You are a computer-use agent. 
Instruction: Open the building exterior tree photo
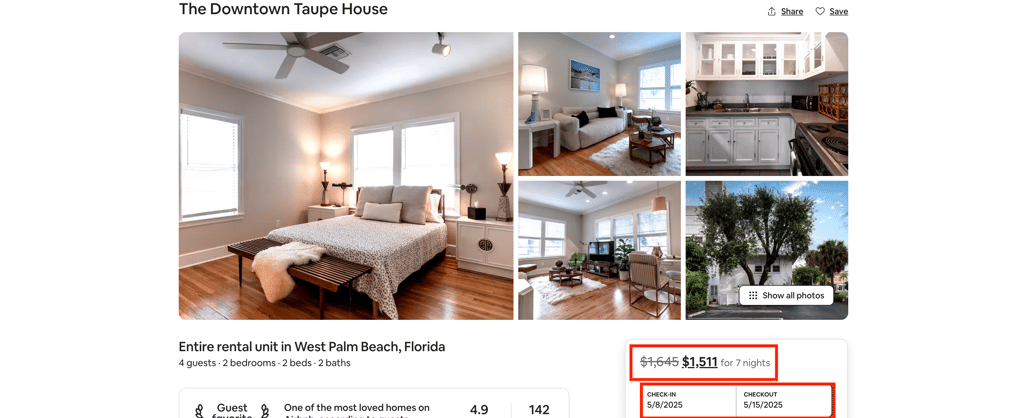tap(767, 250)
